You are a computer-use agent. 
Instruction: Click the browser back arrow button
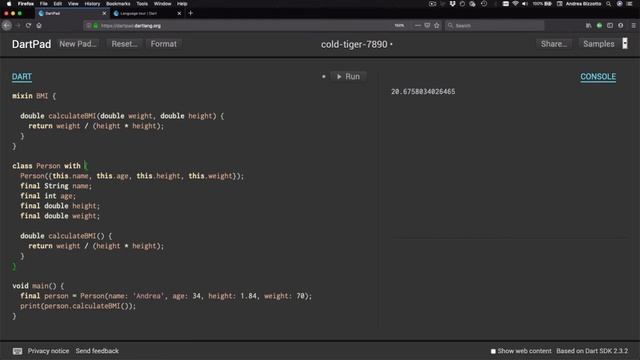coord(7,25)
